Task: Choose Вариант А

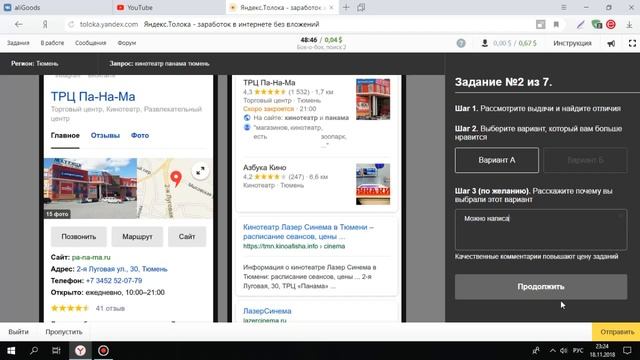Action: tap(497, 160)
